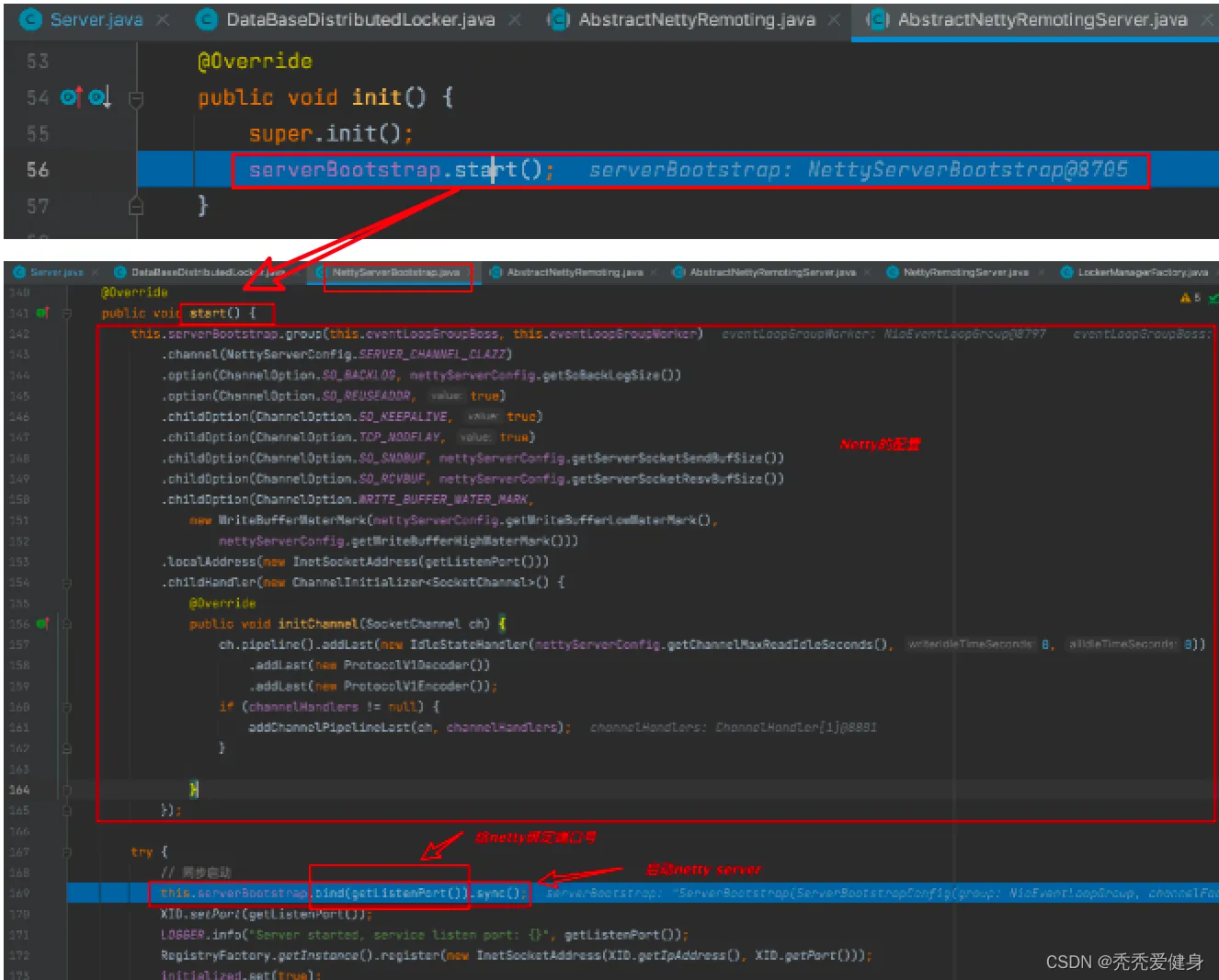This screenshot has width=1219, height=980.
Task: Click the initChannel method name on line 156
Action: (x=318, y=624)
